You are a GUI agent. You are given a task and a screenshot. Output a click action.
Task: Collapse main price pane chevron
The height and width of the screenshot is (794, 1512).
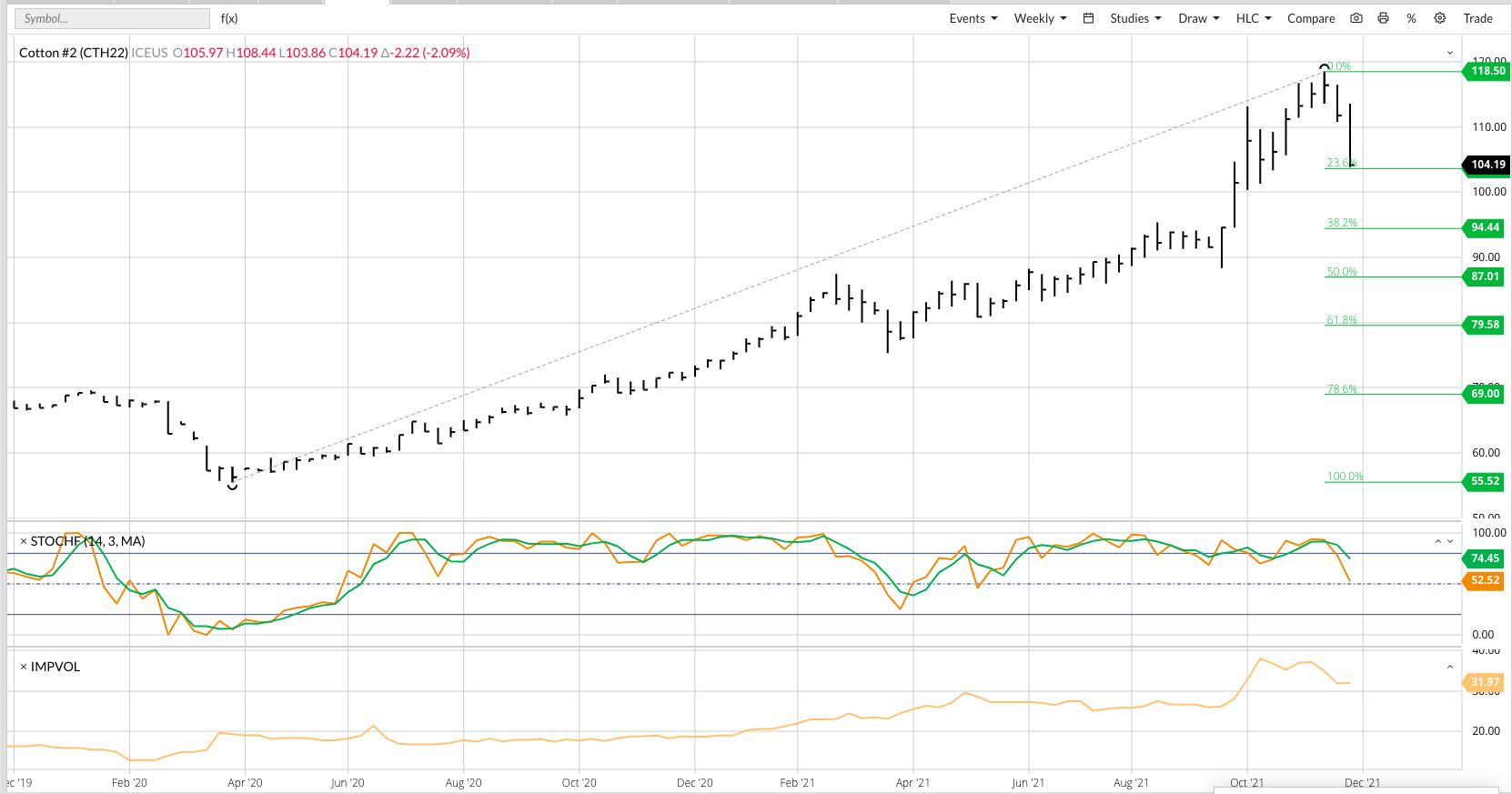point(1450,53)
